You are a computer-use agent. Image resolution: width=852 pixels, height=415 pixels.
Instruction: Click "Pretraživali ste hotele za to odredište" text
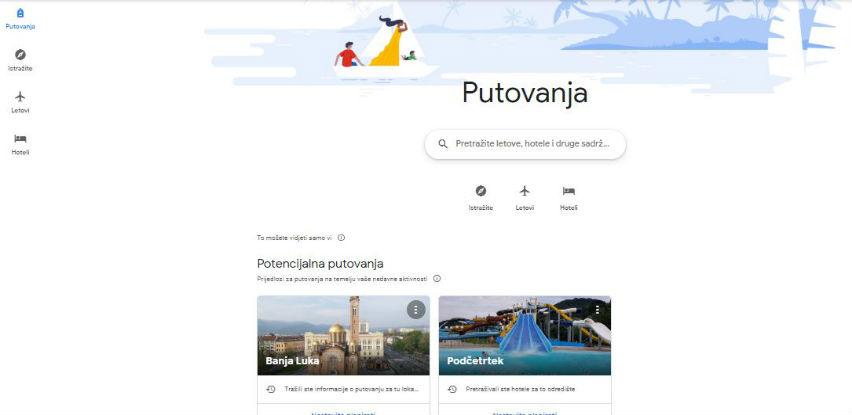tap(521, 389)
